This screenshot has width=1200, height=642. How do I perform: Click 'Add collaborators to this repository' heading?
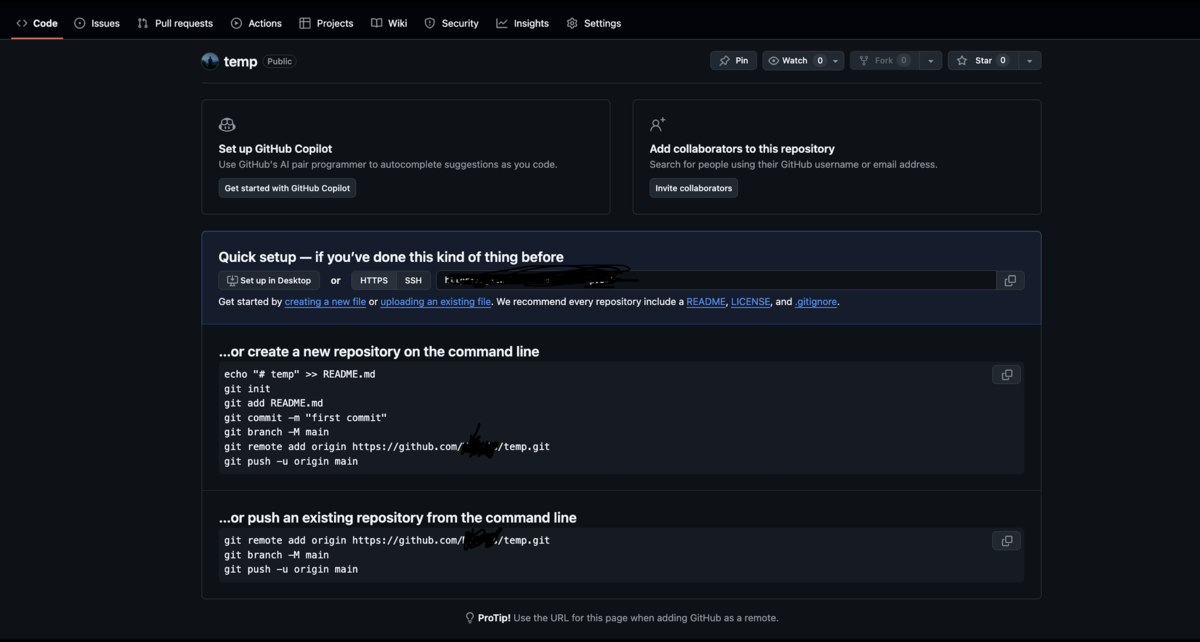(742, 148)
